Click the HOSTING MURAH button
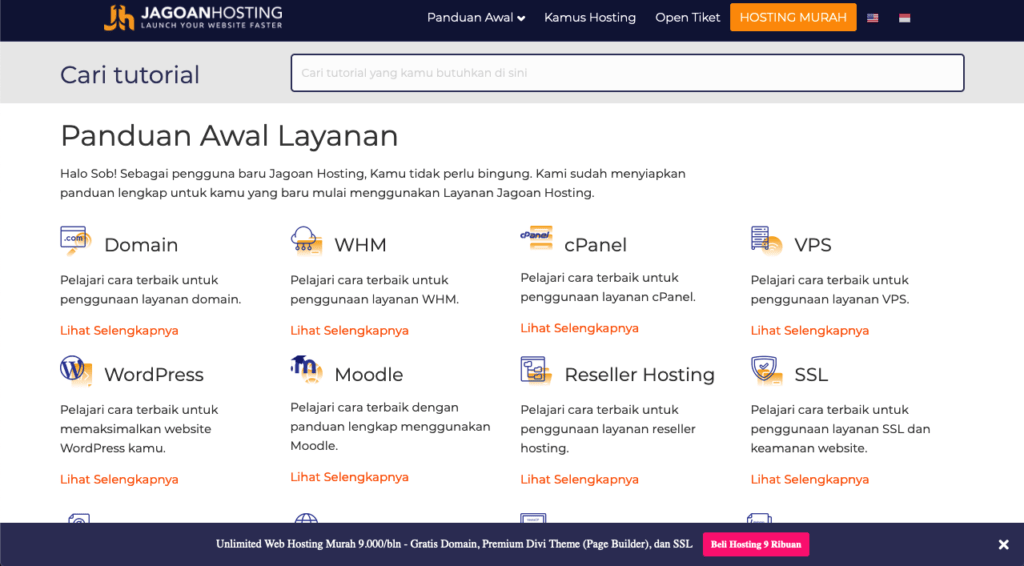 (793, 18)
